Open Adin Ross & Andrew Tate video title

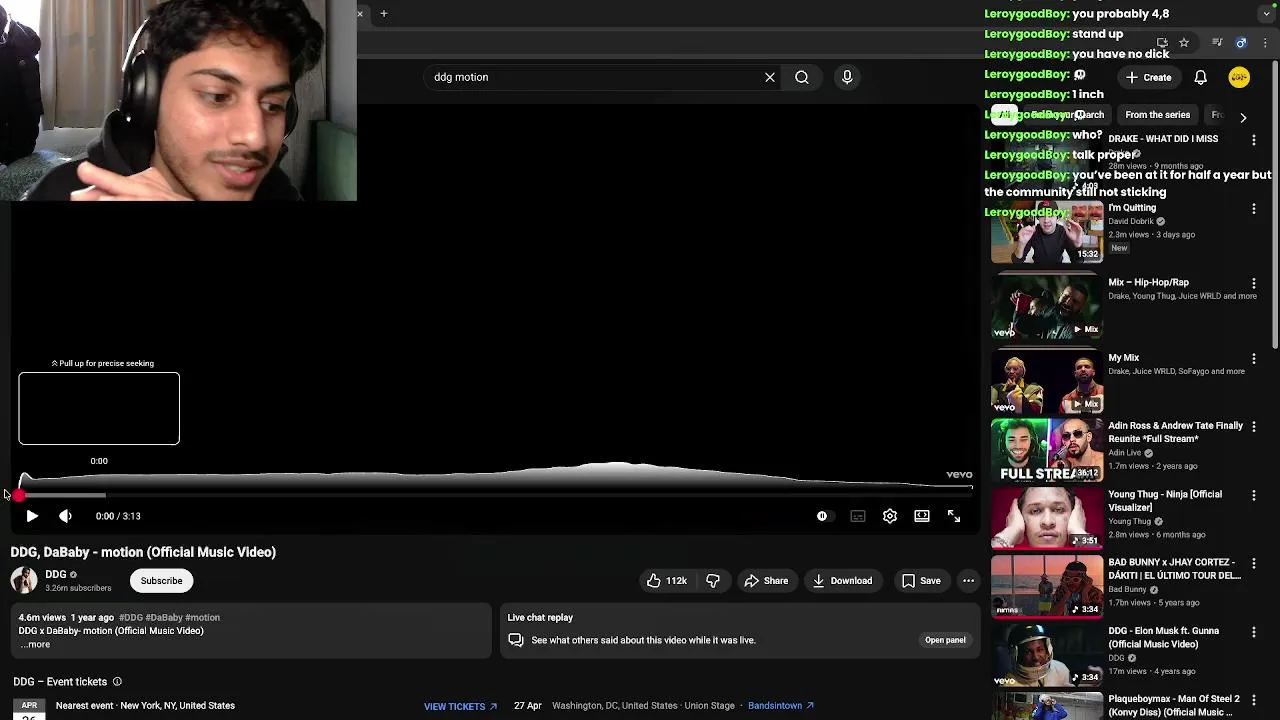point(1175,432)
